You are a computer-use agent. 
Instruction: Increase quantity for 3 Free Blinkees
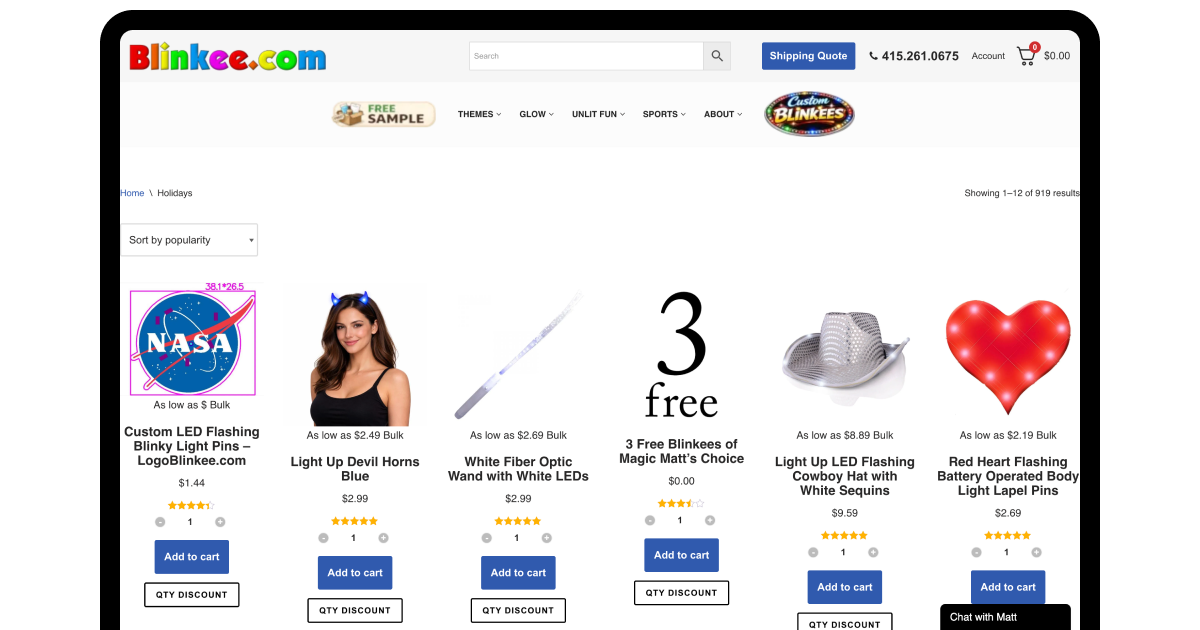point(710,520)
